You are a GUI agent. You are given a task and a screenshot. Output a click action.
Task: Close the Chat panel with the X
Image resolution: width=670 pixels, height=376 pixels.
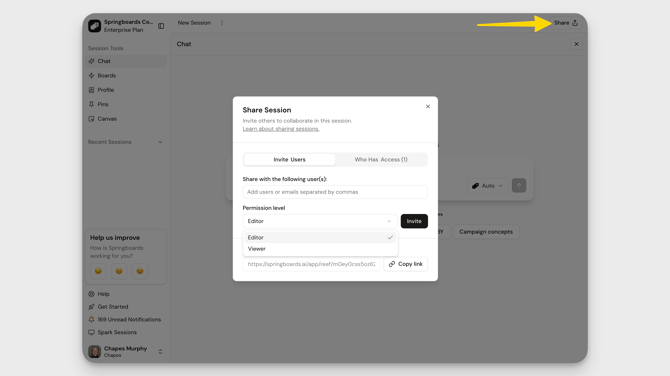(576, 44)
